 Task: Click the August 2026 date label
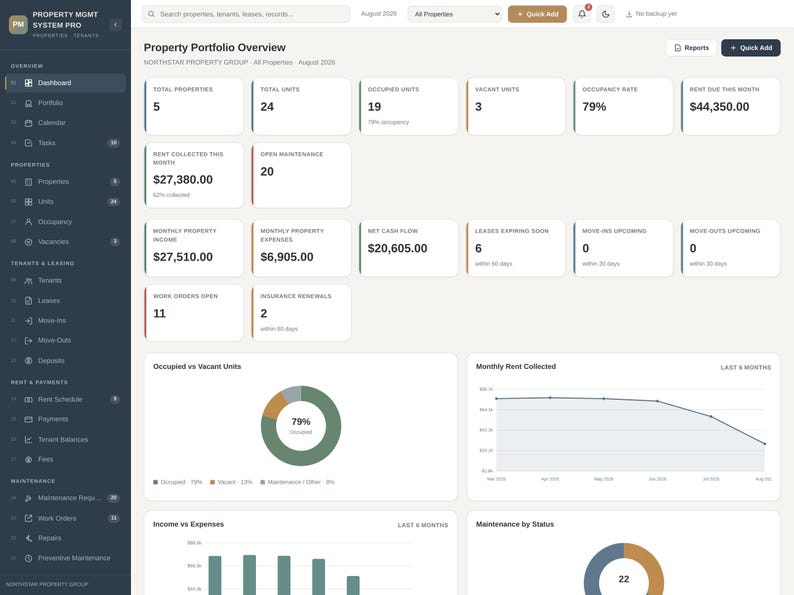point(379,14)
